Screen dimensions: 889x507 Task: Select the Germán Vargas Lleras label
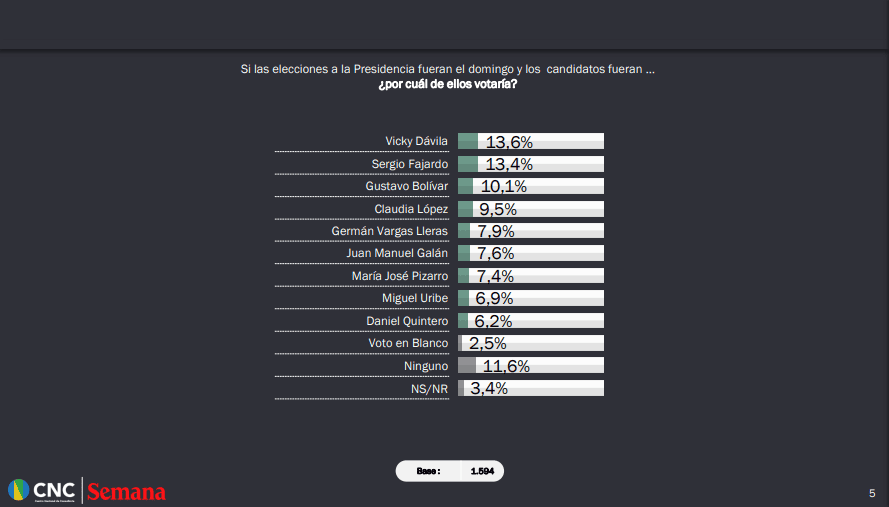coord(390,231)
